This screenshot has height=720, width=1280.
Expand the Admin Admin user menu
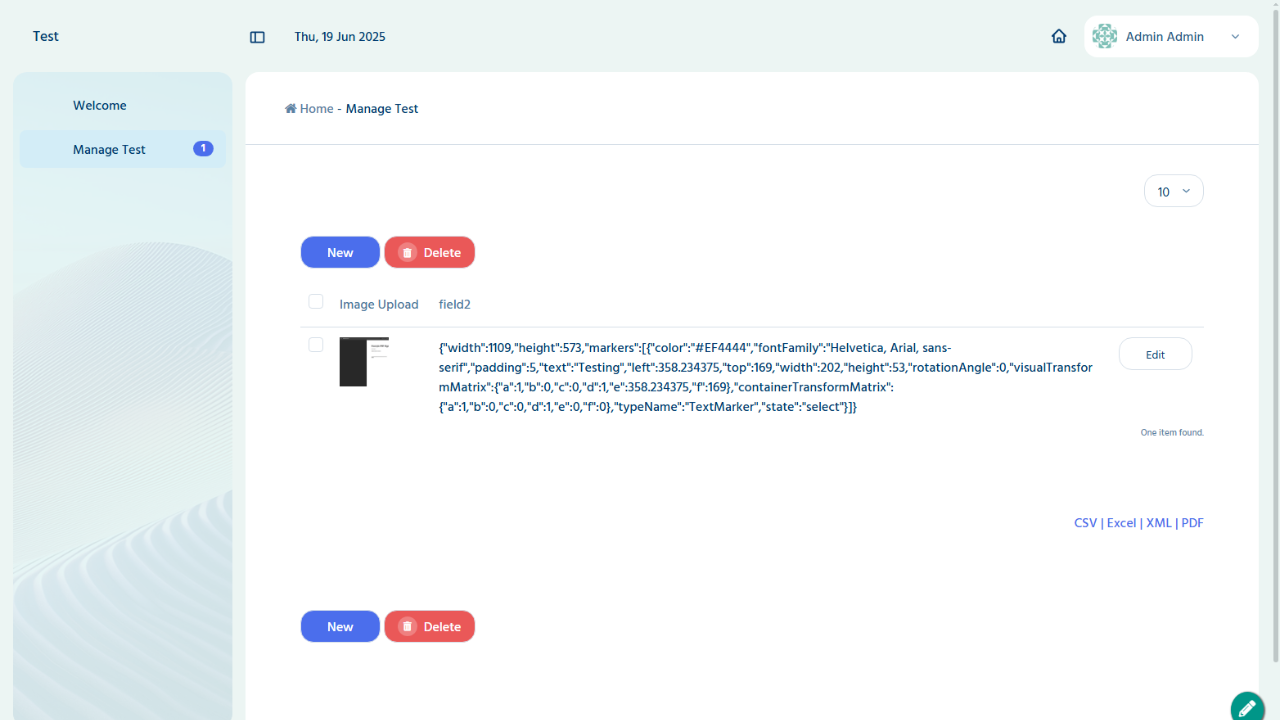(x=1235, y=37)
